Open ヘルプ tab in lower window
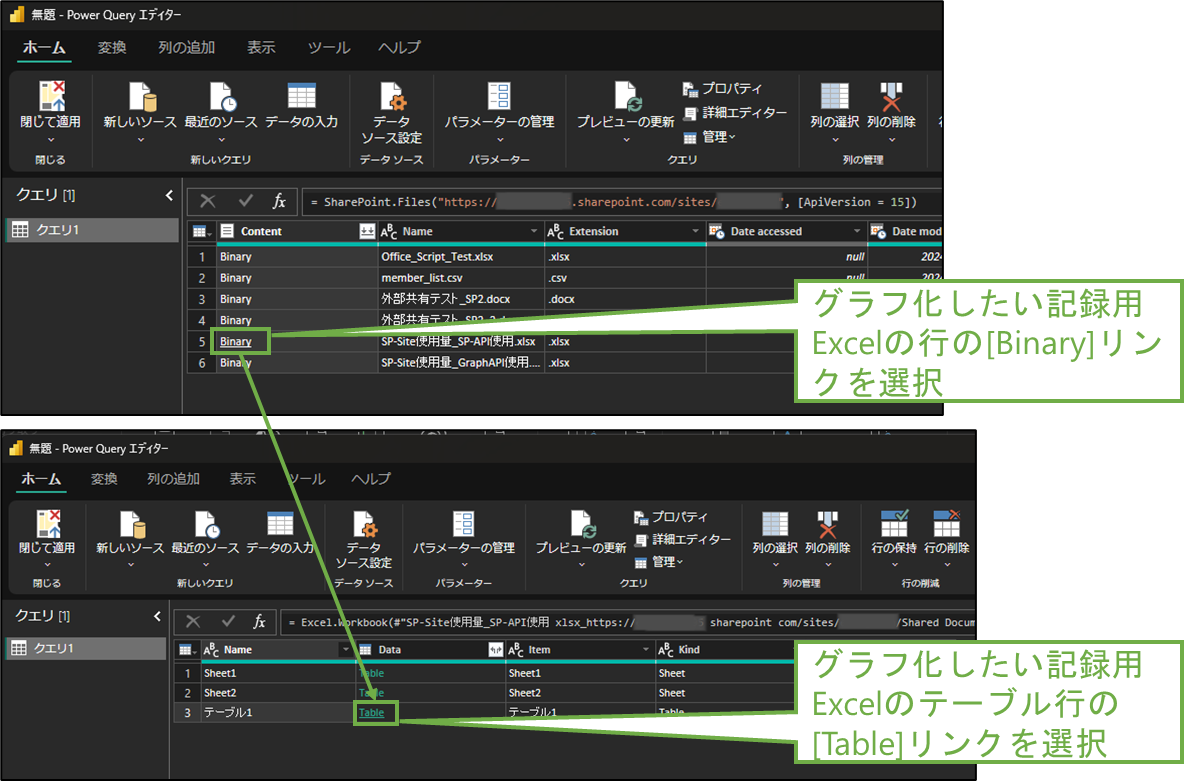The height and width of the screenshot is (782, 1185). coord(371,478)
